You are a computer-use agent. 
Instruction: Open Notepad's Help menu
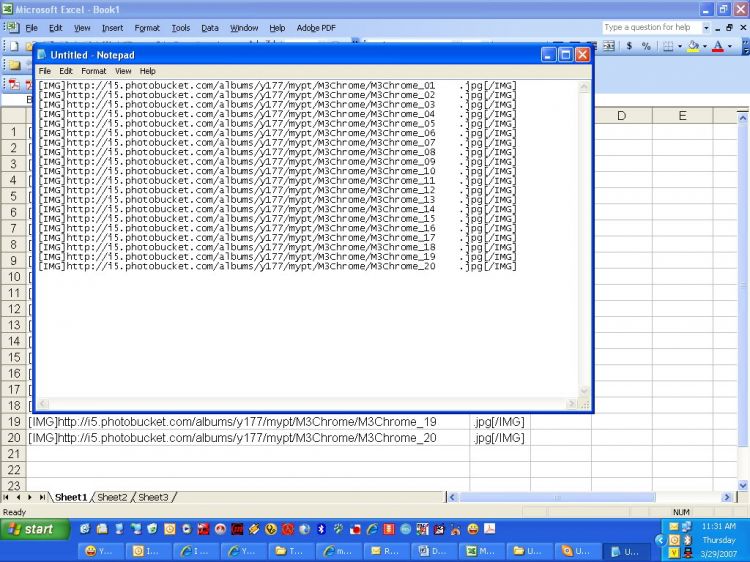[147, 71]
